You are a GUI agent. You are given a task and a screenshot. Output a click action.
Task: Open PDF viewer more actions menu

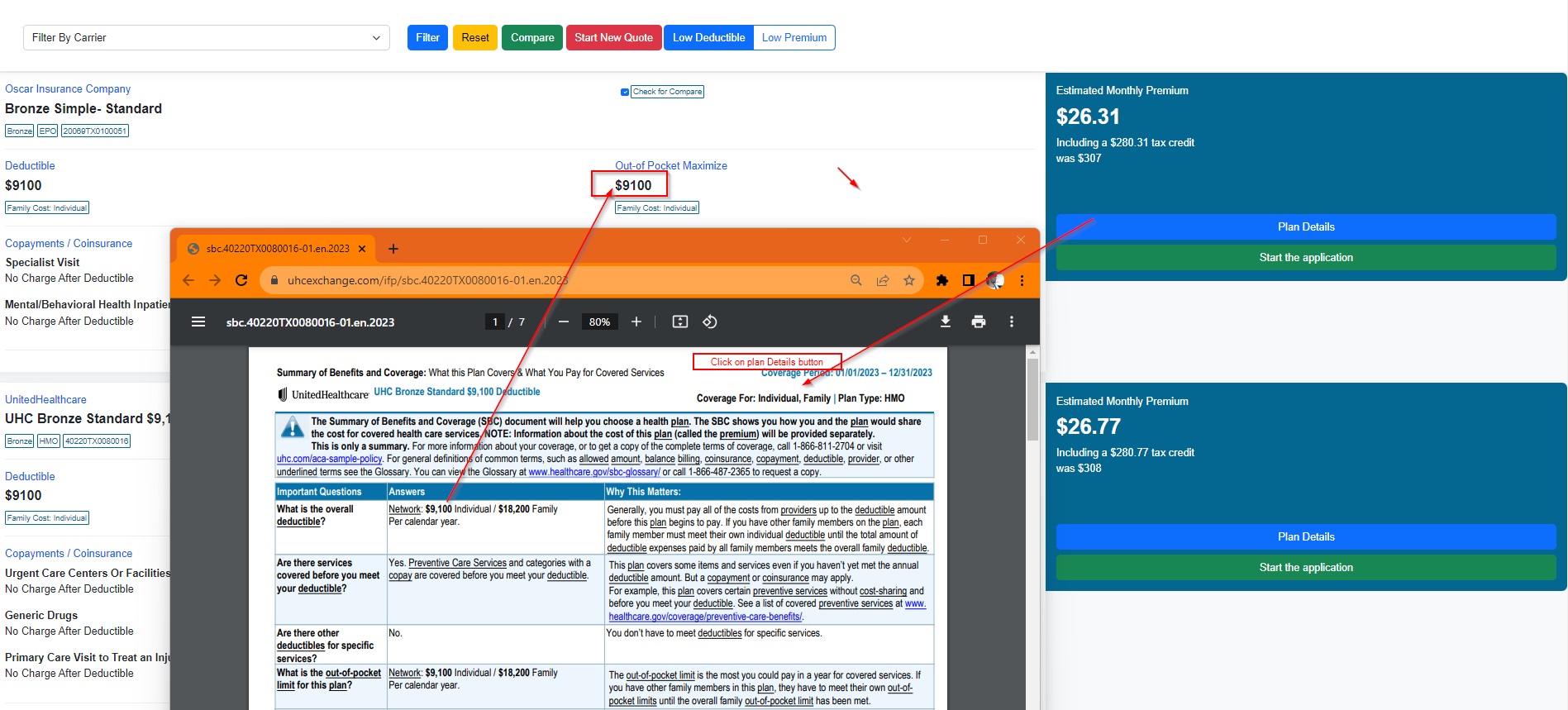pyautogui.click(x=1012, y=322)
